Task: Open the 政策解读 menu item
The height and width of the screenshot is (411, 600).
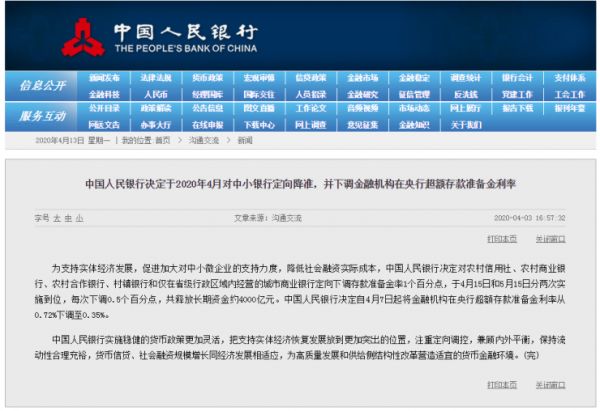Action: point(156,109)
